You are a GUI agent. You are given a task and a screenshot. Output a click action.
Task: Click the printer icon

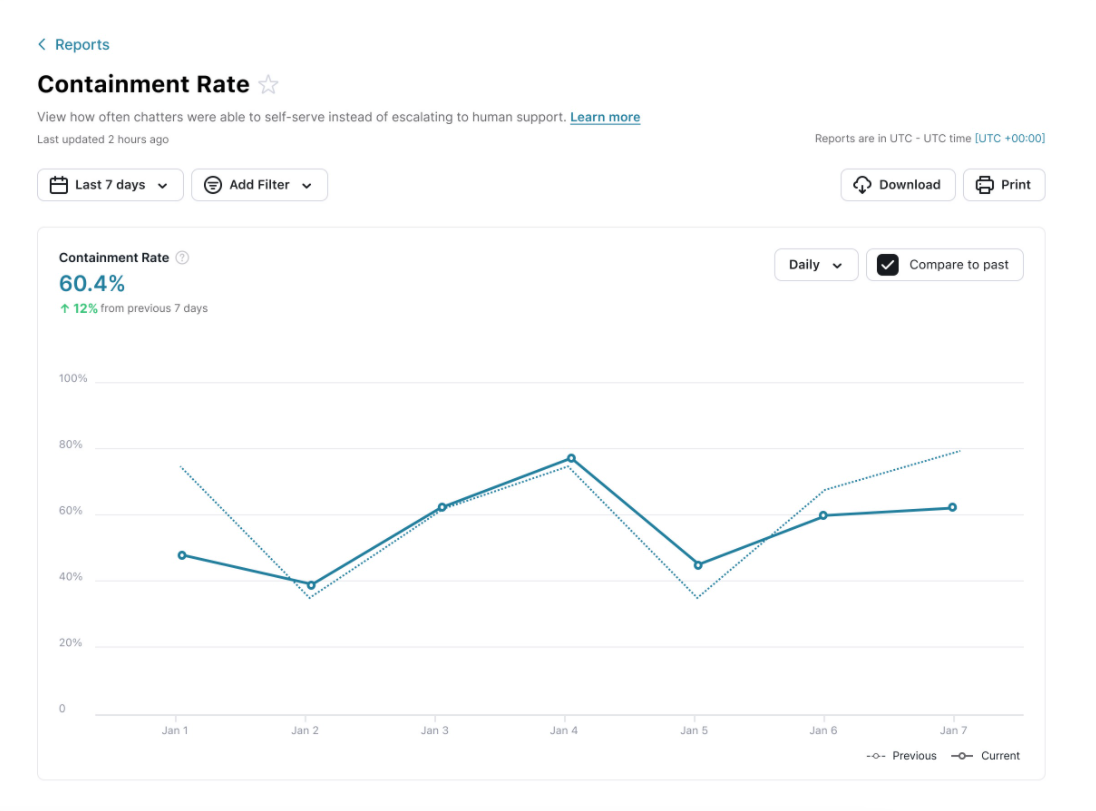coord(984,185)
